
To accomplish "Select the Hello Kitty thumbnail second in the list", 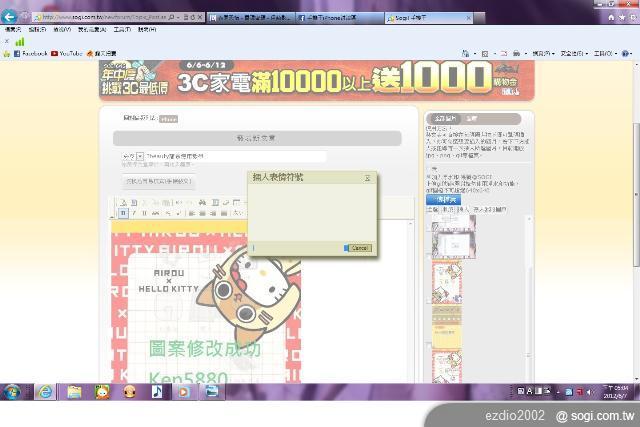I will click(447, 283).
